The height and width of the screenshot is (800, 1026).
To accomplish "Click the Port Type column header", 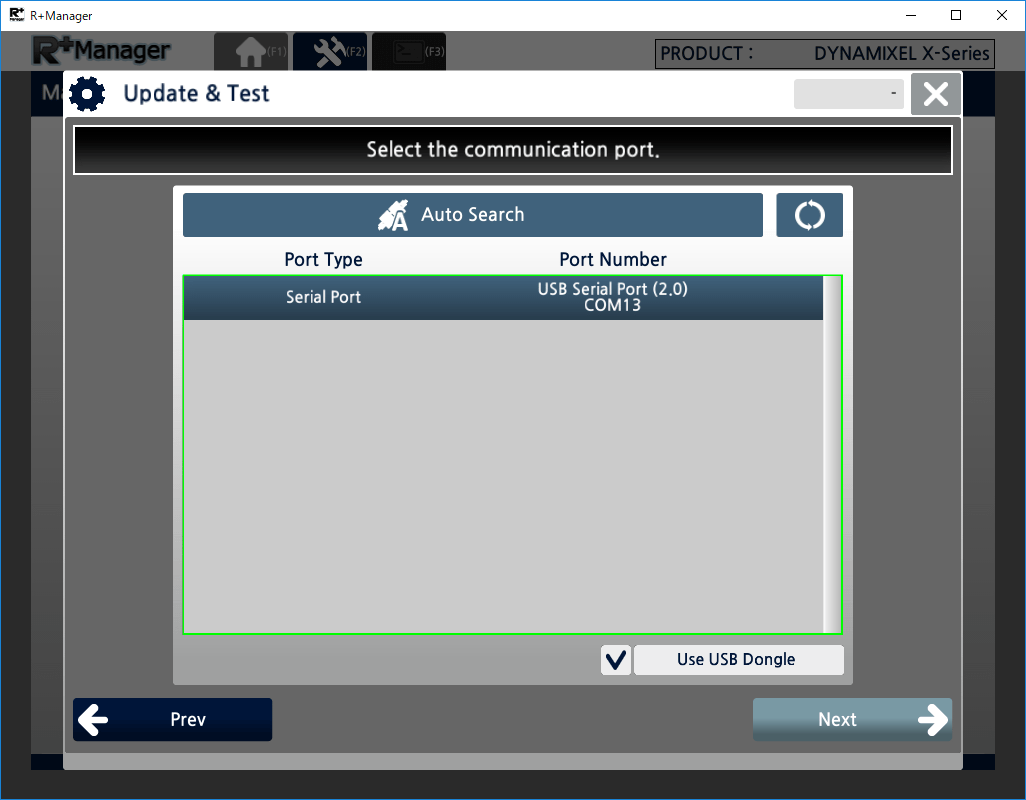I will coord(323,260).
